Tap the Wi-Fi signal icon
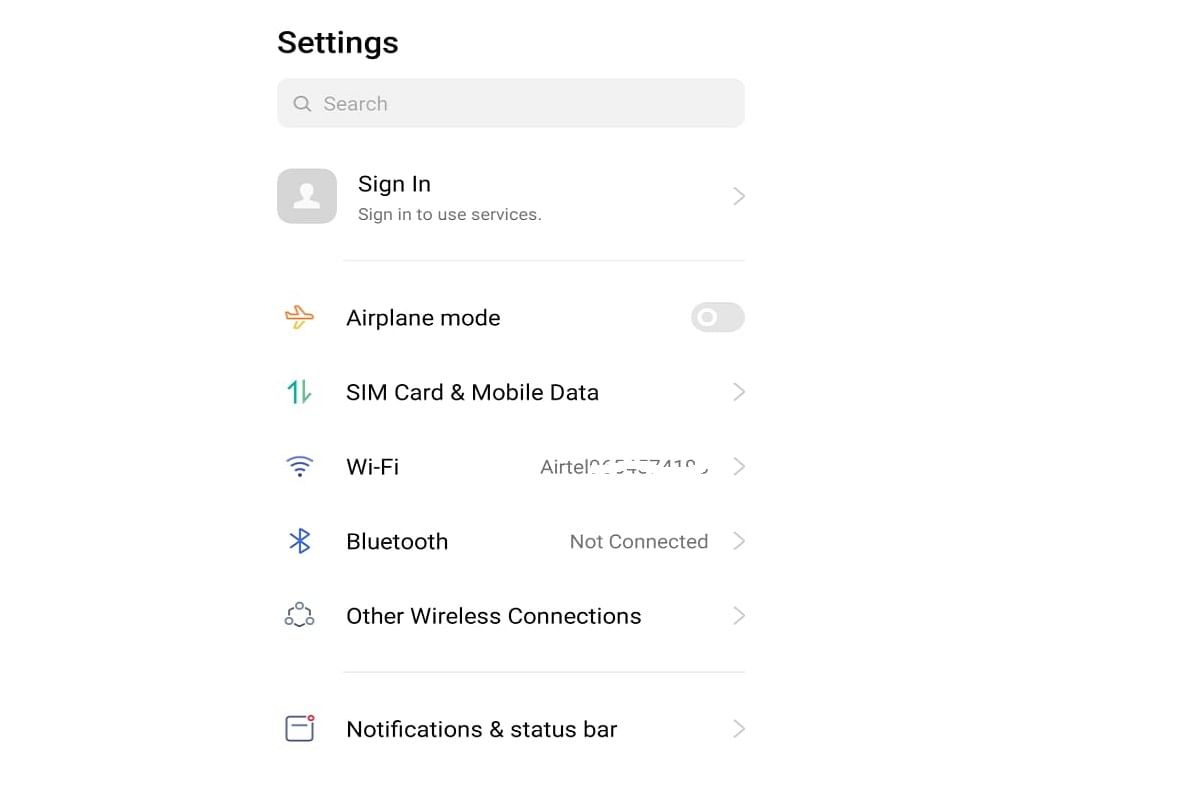Image resolution: width=1200 pixels, height=800 pixels. click(298, 466)
